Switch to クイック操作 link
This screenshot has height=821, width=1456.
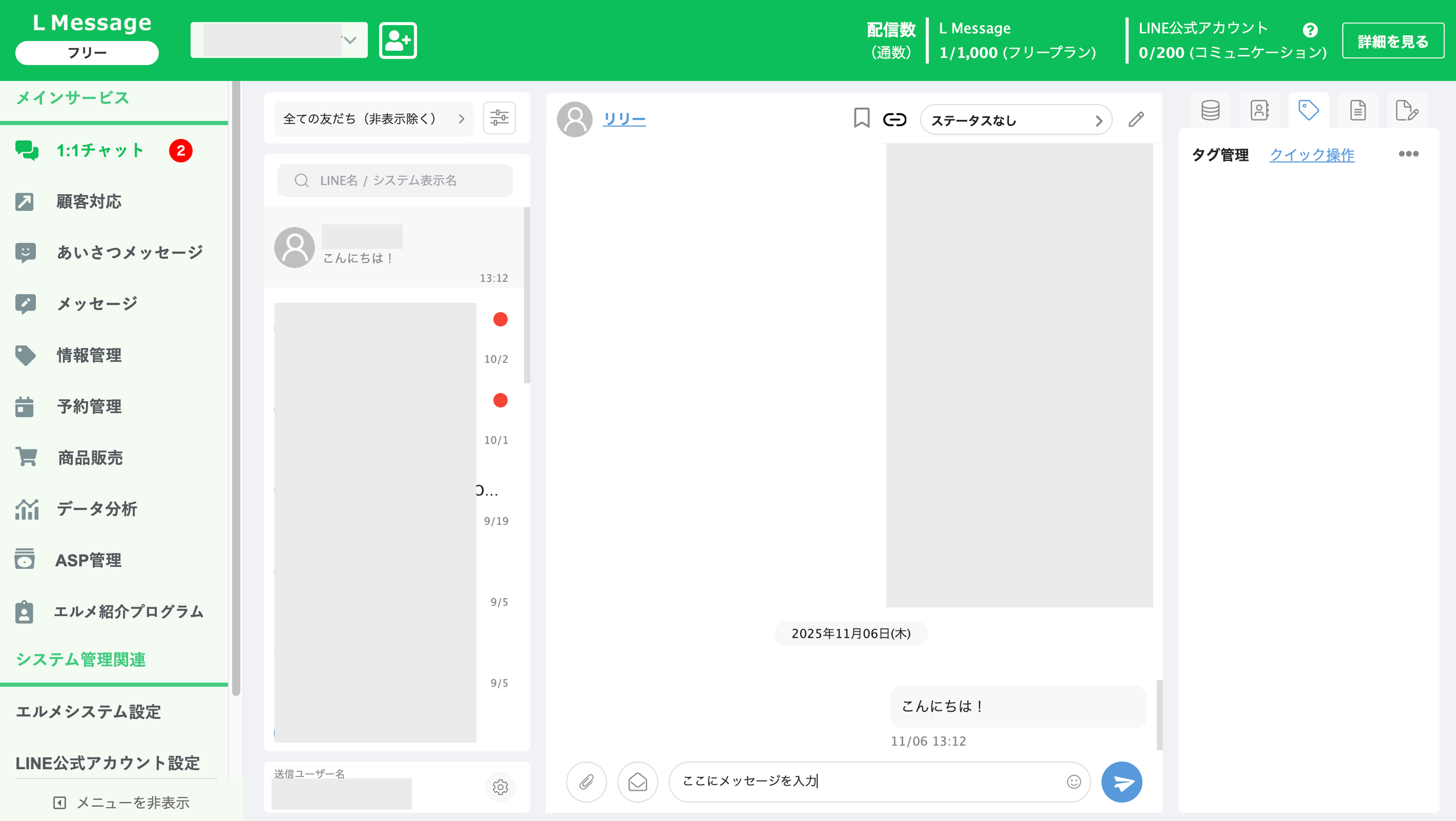tap(1311, 155)
